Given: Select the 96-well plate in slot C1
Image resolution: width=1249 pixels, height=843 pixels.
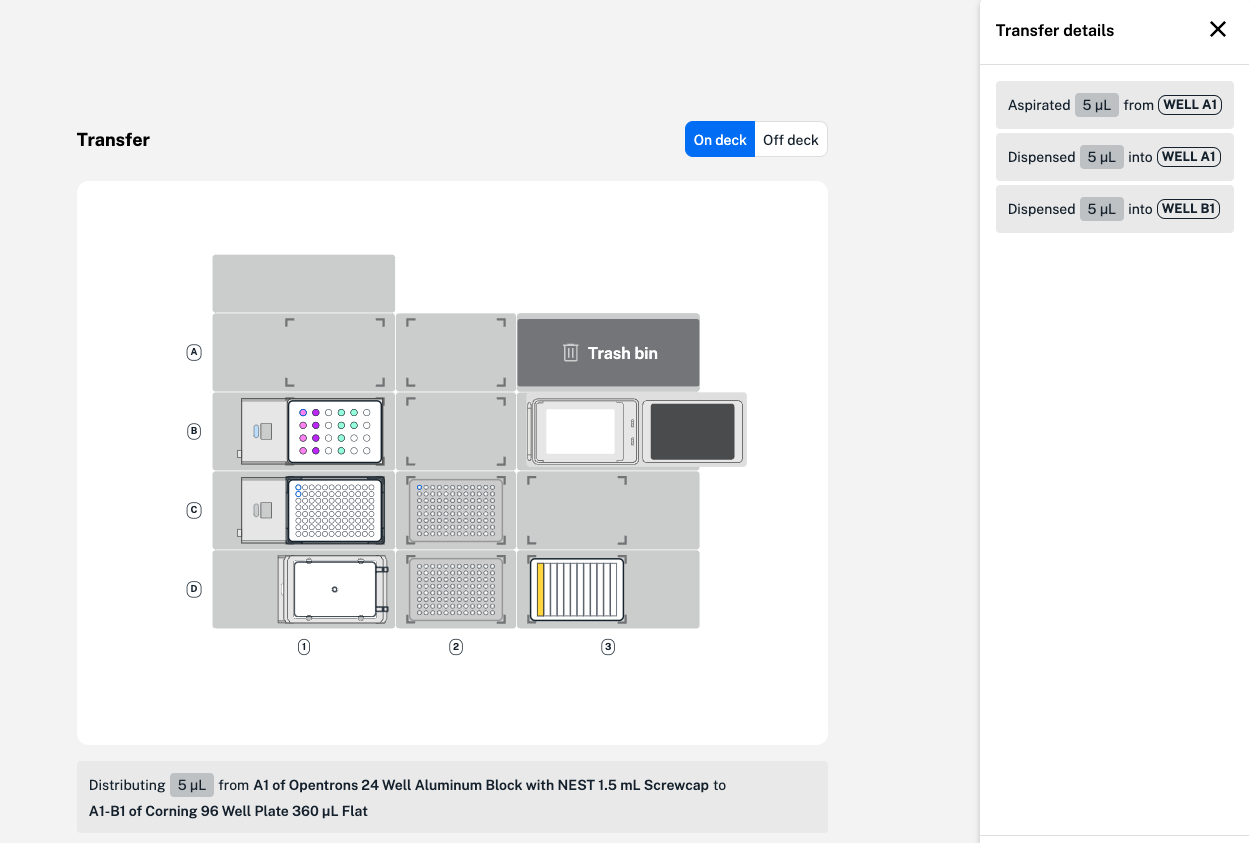Looking at the screenshot, I should click(335, 510).
